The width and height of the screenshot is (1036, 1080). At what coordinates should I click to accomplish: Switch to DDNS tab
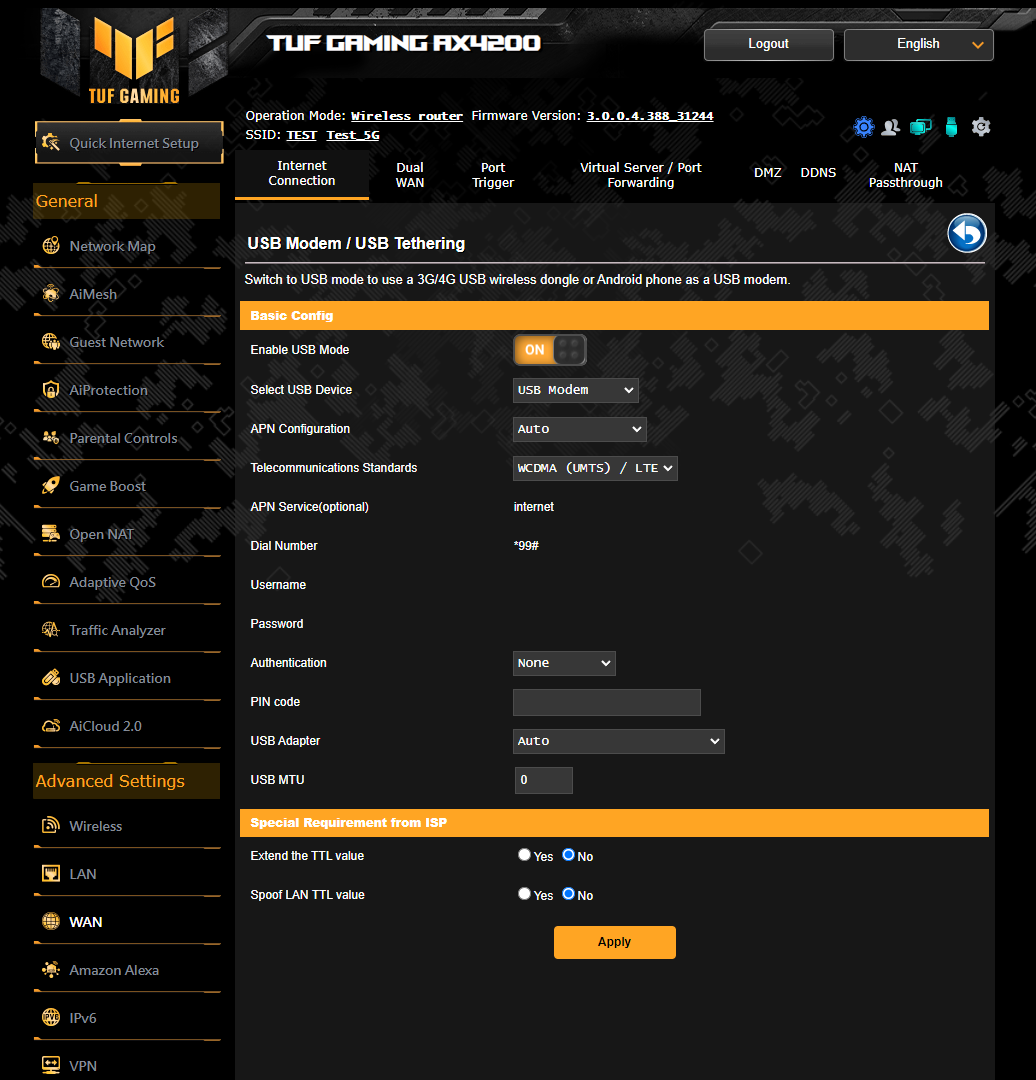point(818,173)
